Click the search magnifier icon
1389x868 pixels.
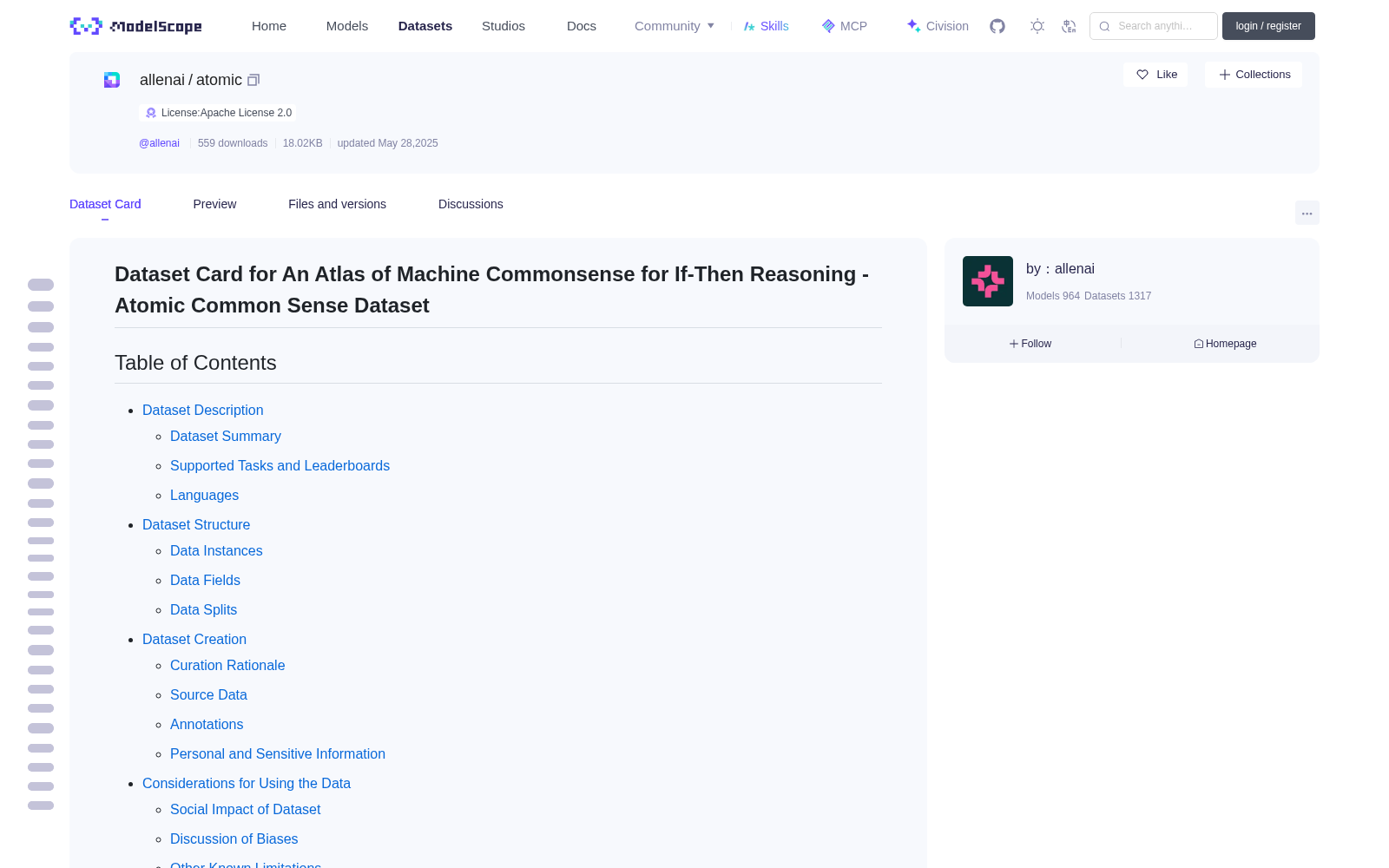pyautogui.click(x=1104, y=26)
